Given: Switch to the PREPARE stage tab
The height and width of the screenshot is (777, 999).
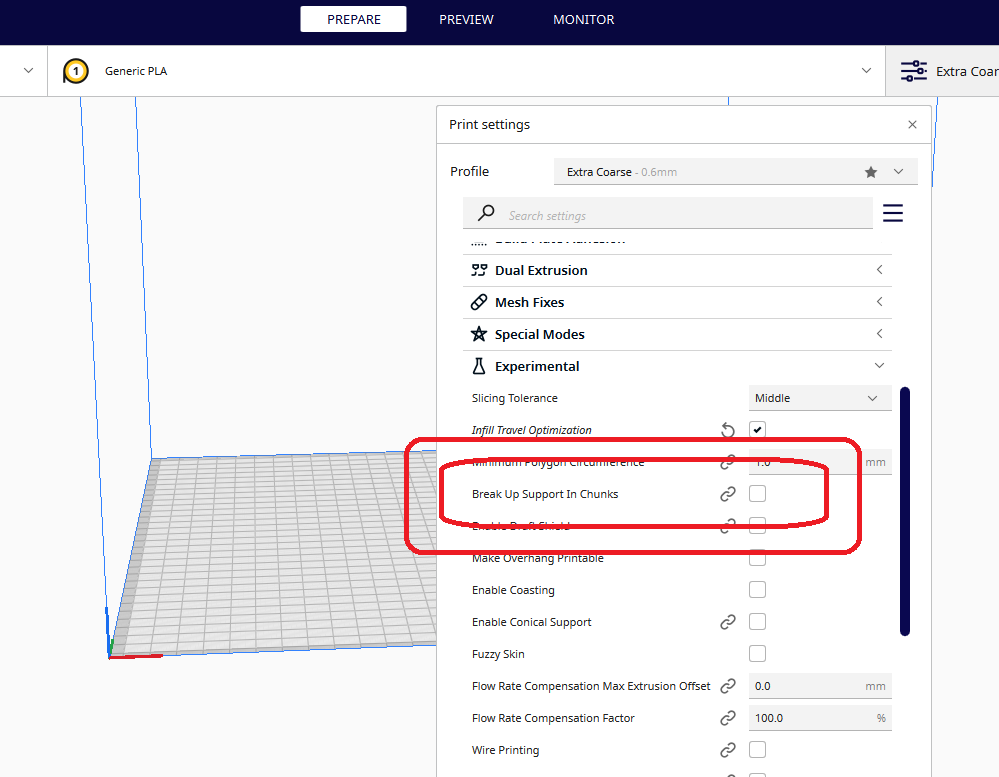Looking at the screenshot, I should pos(354,19).
